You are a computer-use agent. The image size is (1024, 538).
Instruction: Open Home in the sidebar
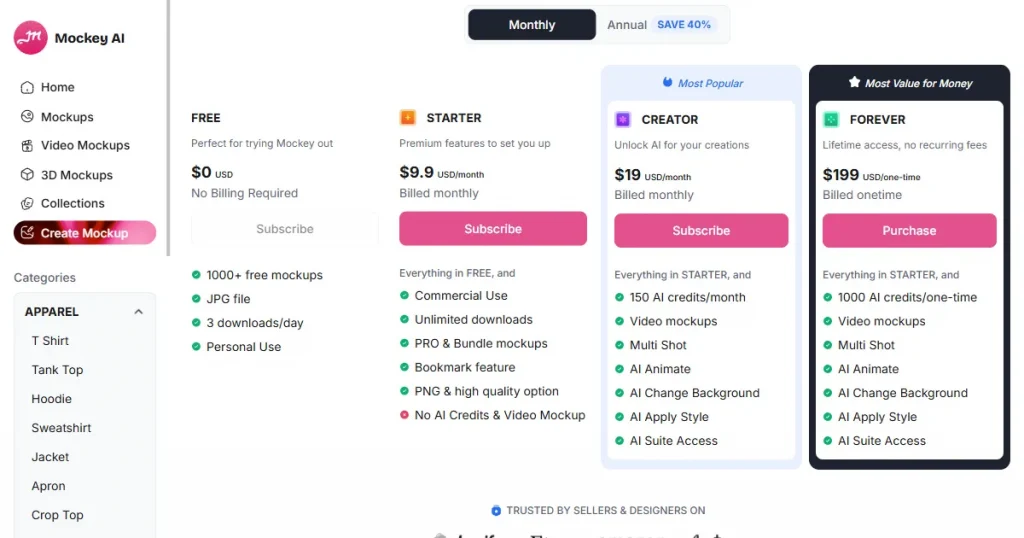pyautogui.click(x=57, y=87)
